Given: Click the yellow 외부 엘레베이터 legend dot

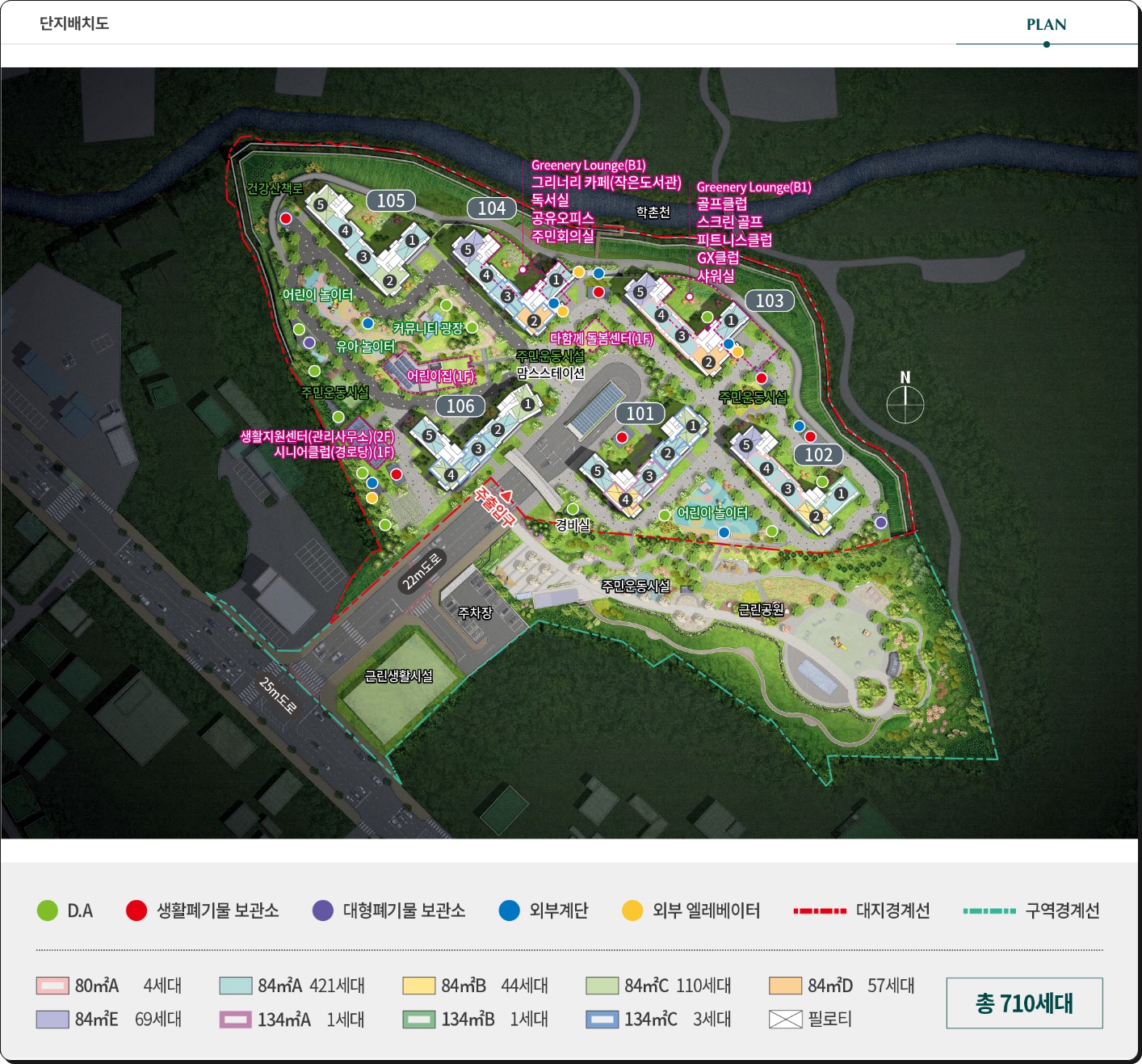Looking at the screenshot, I should [632, 910].
